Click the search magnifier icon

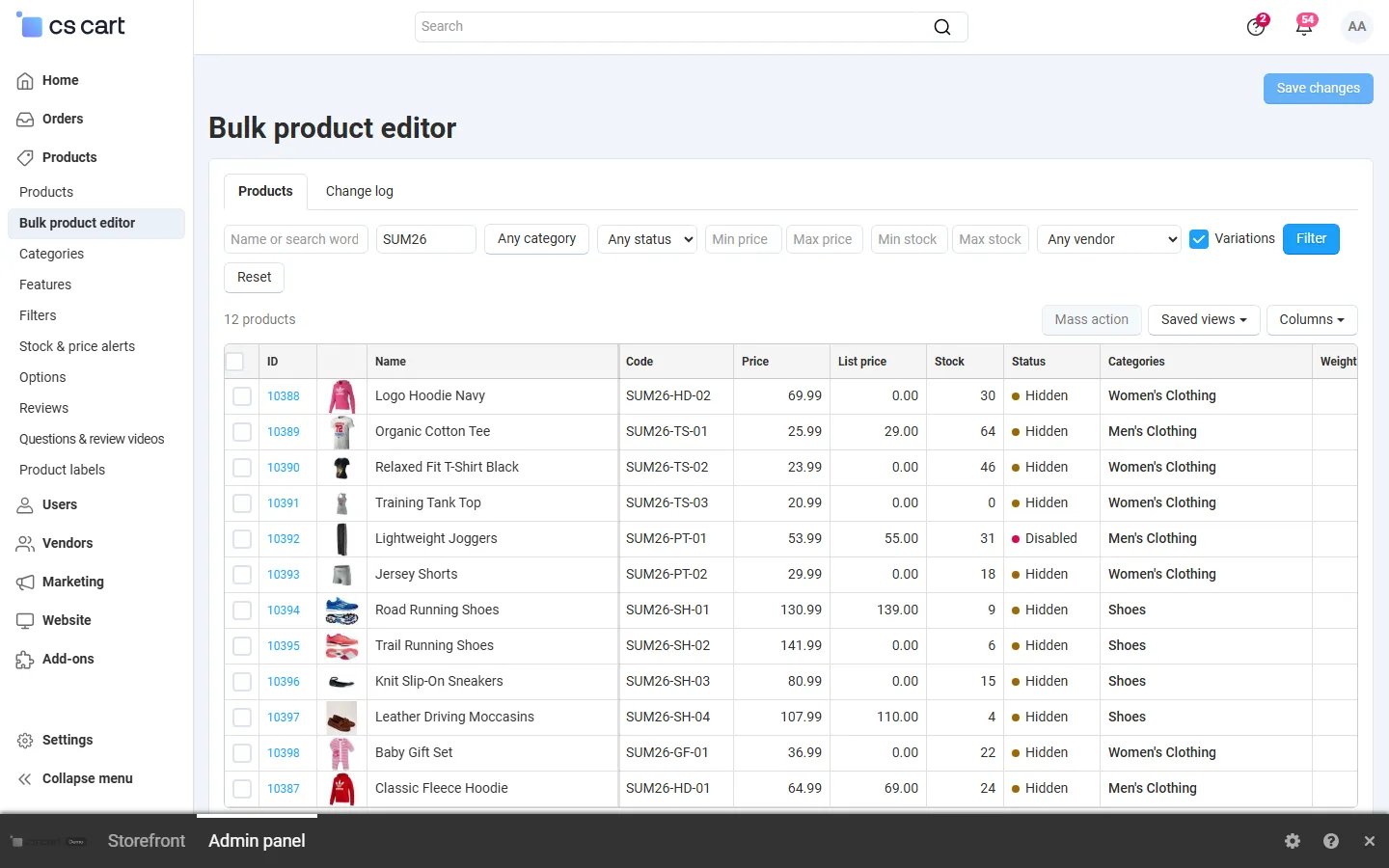[942, 27]
